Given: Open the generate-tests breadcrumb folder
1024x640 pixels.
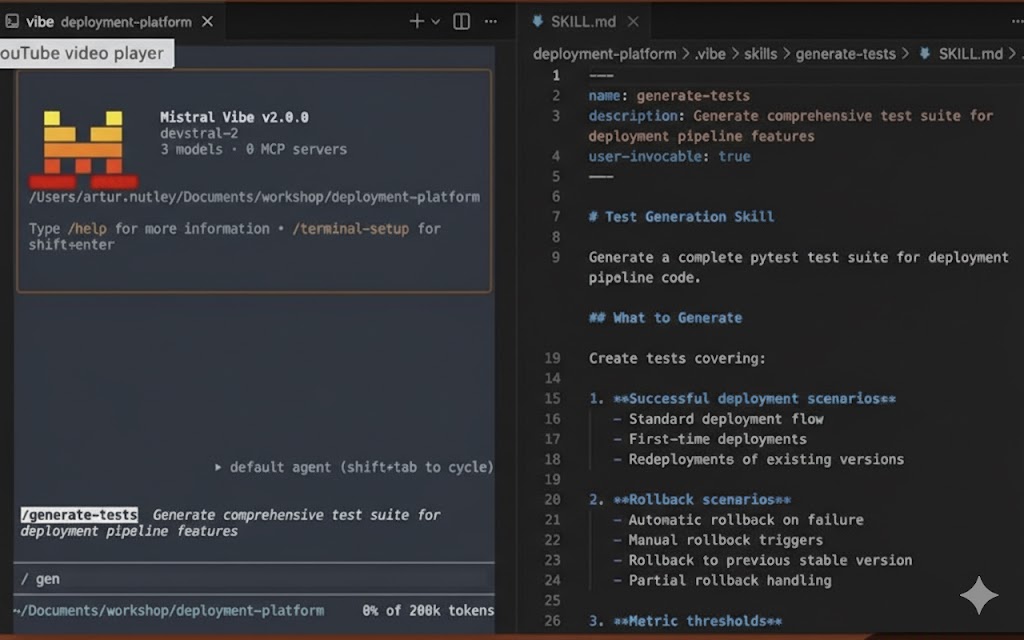Looking at the screenshot, I should coord(846,54).
